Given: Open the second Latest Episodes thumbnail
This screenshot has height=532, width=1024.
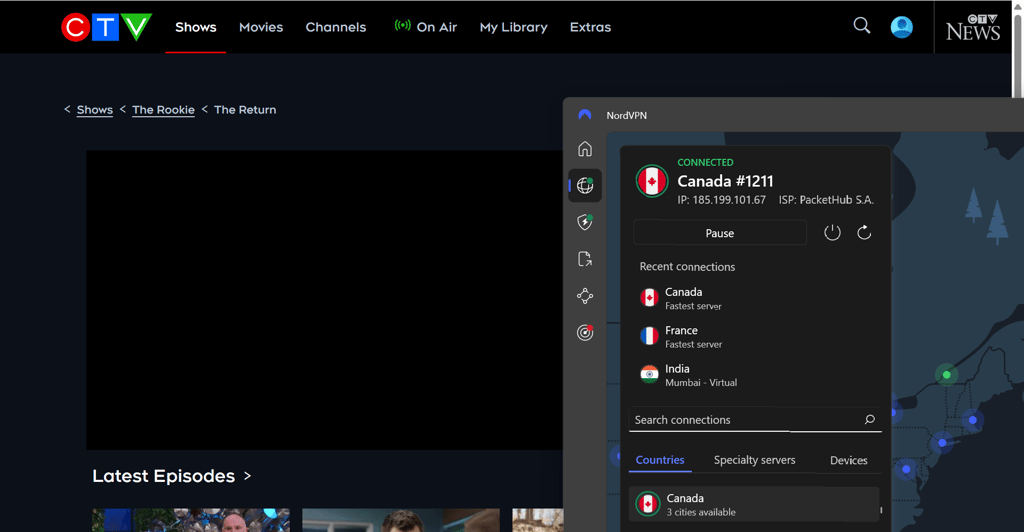Looking at the screenshot, I should (400, 520).
